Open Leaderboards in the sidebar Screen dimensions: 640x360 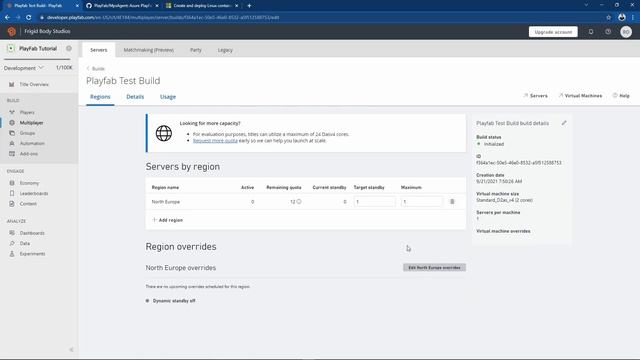point(34,193)
